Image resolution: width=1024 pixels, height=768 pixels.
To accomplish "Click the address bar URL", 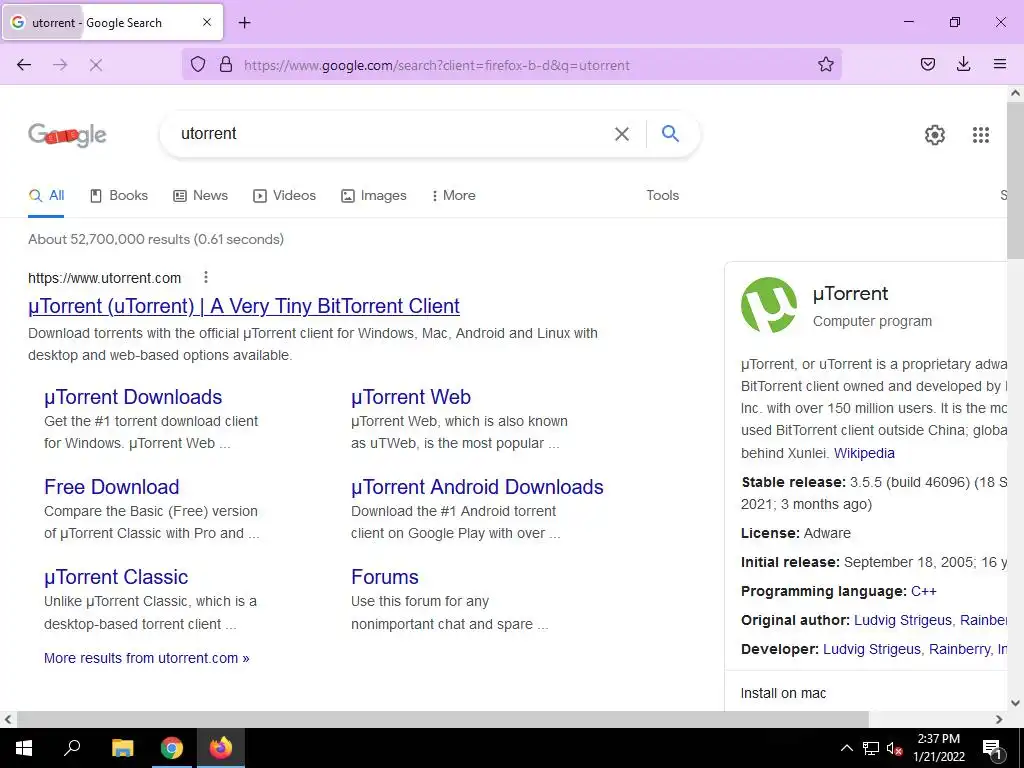I will point(437,65).
